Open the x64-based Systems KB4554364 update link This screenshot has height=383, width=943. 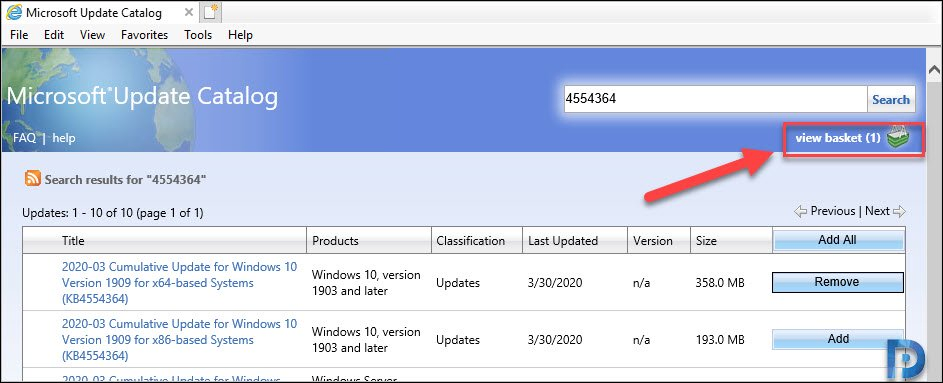click(x=179, y=283)
